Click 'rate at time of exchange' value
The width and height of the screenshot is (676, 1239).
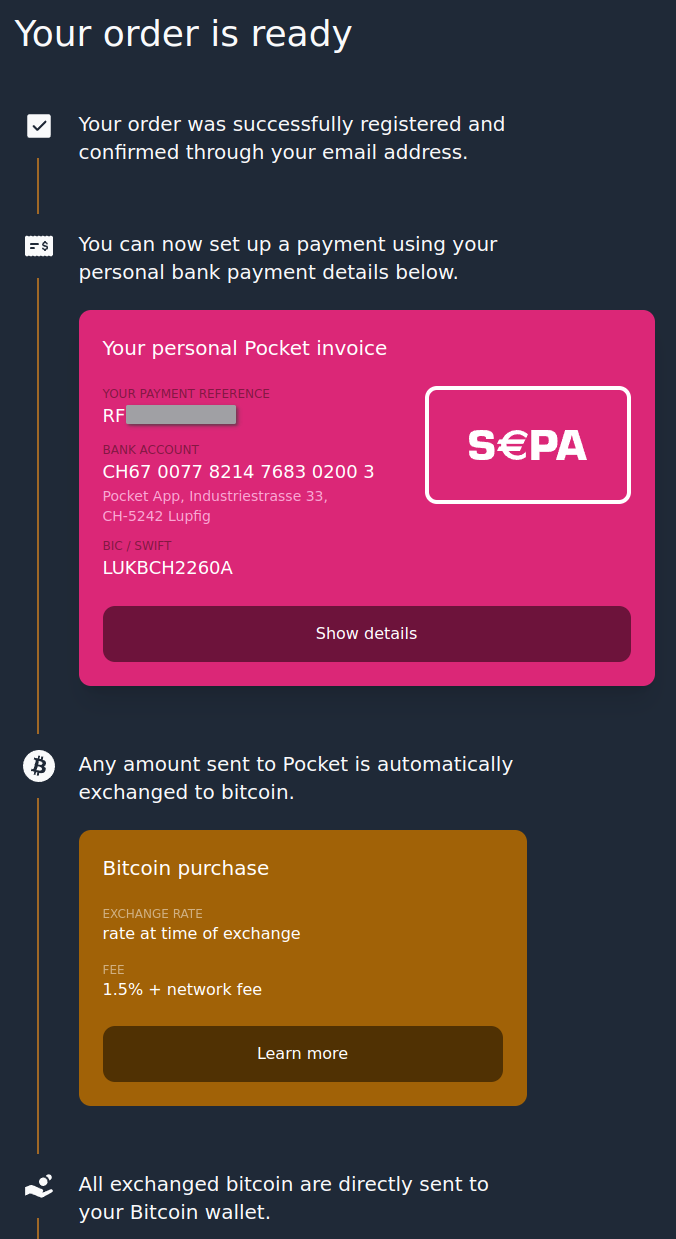(x=202, y=934)
